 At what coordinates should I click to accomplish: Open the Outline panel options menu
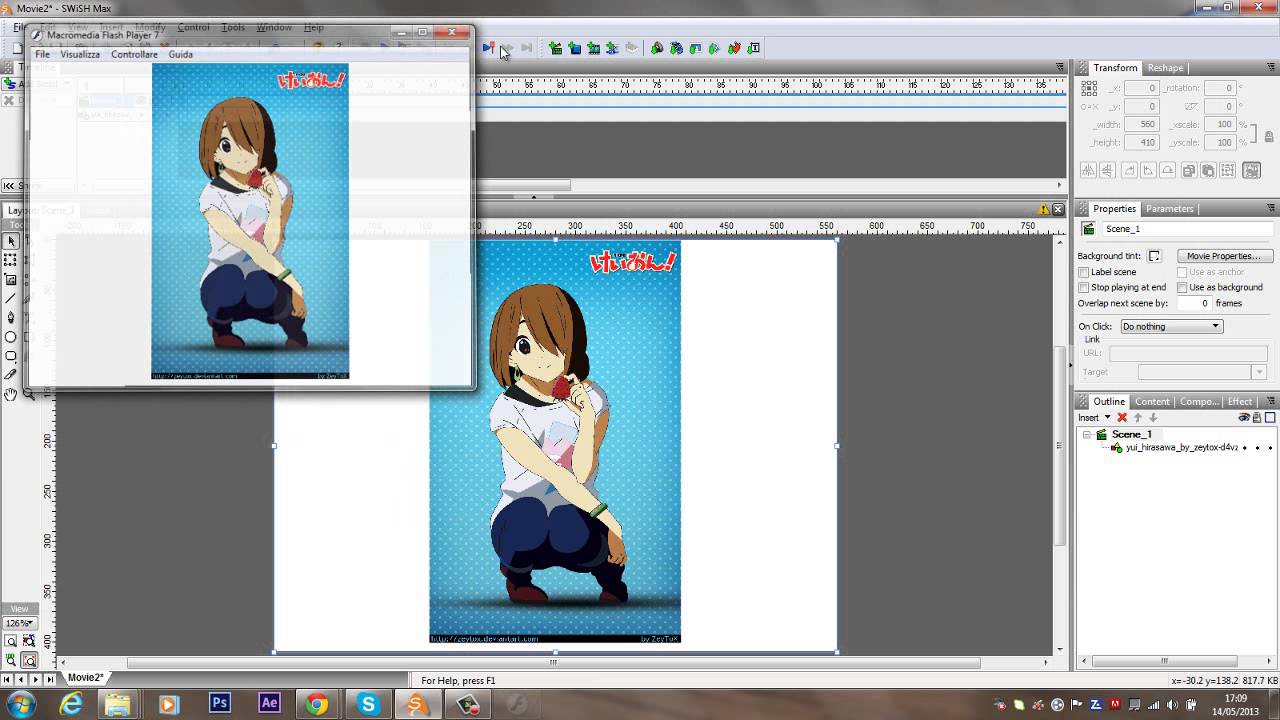[x=1272, y=402]
